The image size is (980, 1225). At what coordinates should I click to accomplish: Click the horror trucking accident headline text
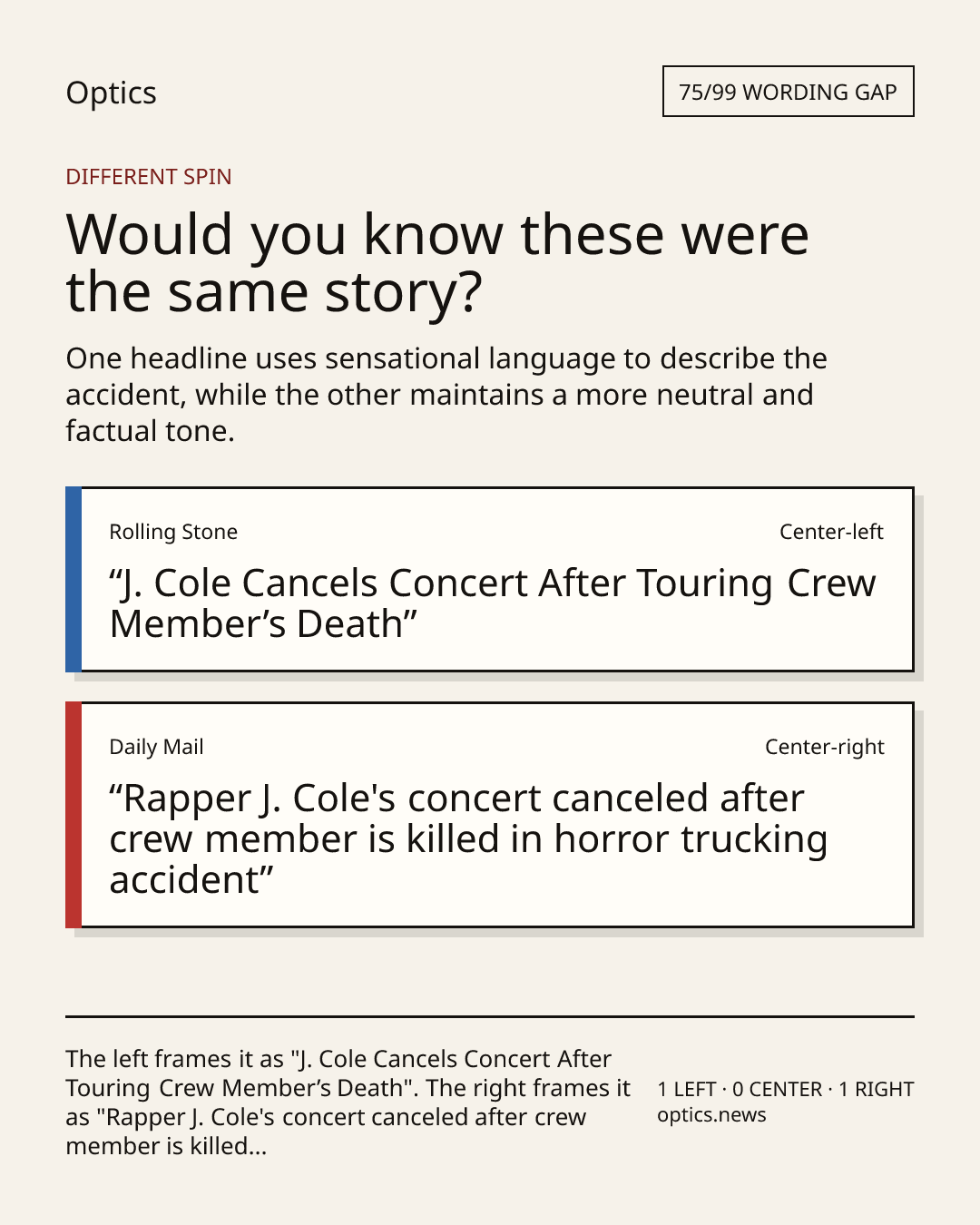[x=468, y=839]
